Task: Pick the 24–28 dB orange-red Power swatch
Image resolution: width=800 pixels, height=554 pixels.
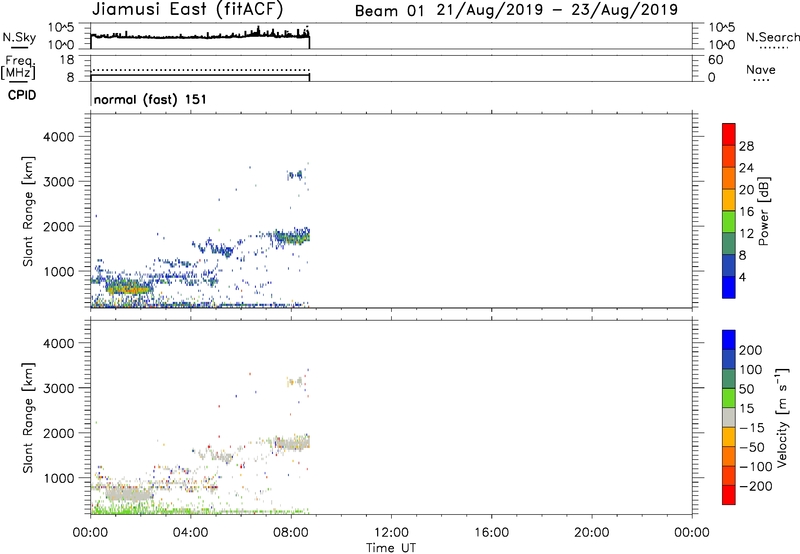Action: click(729, 156)
